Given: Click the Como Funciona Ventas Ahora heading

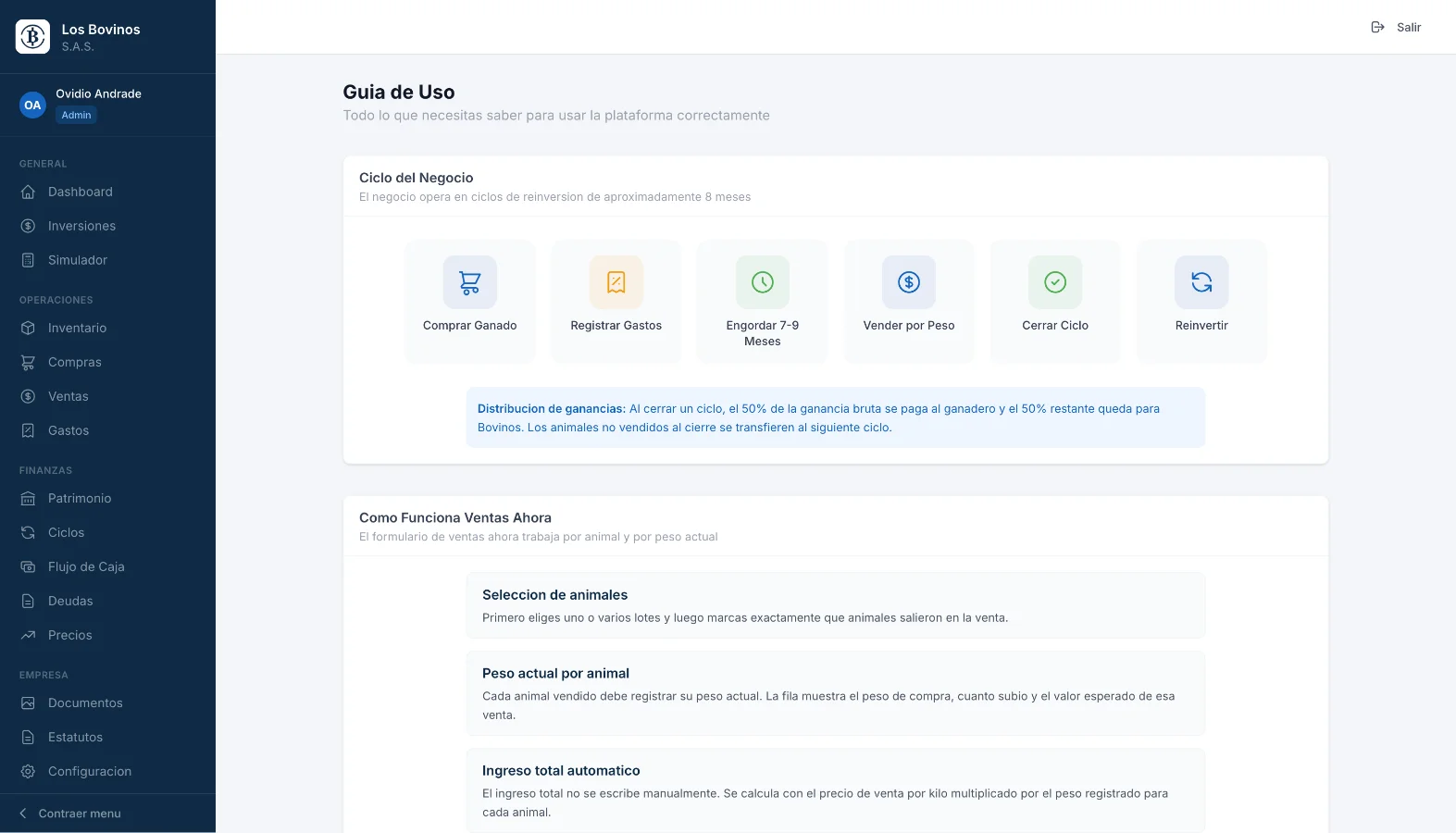Looking at the screenshot, I should click(455, 518).
